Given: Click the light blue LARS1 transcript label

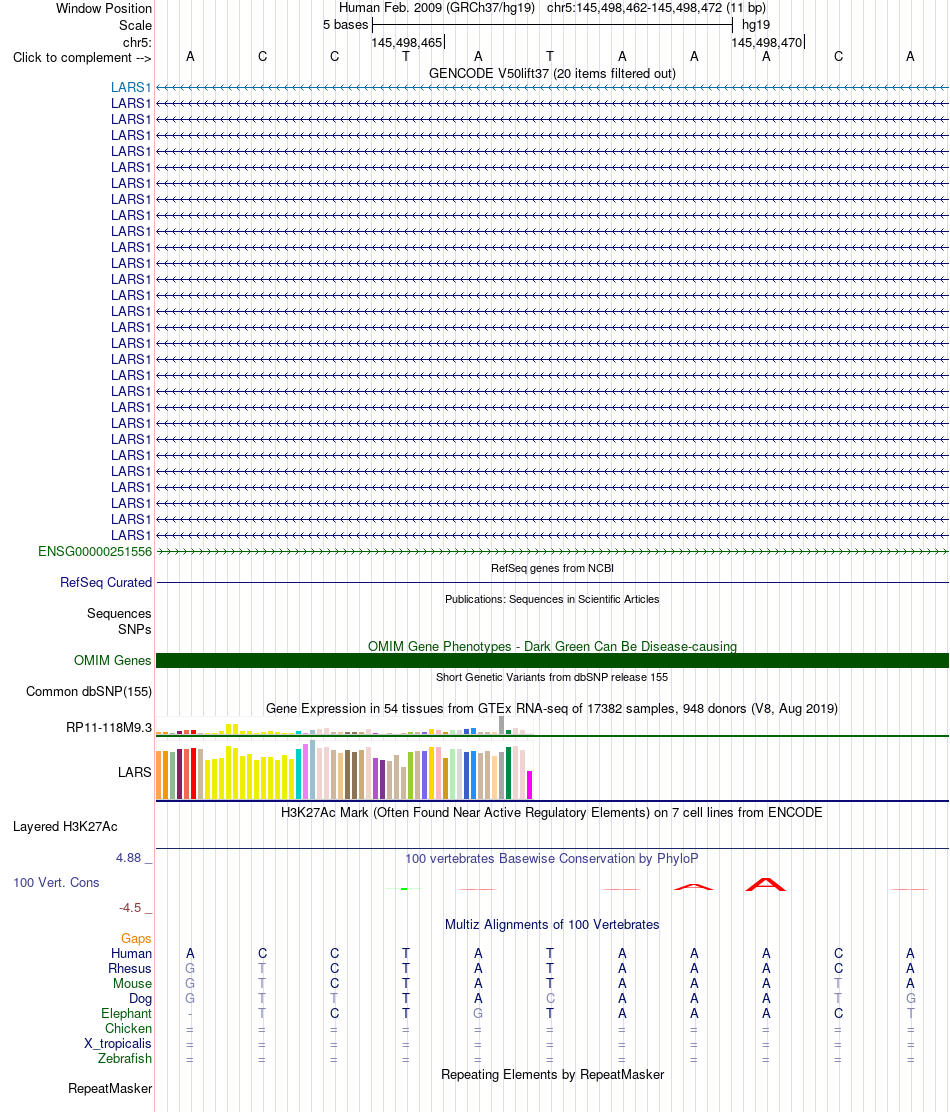Looking at the screenshot, I should 131,87.
